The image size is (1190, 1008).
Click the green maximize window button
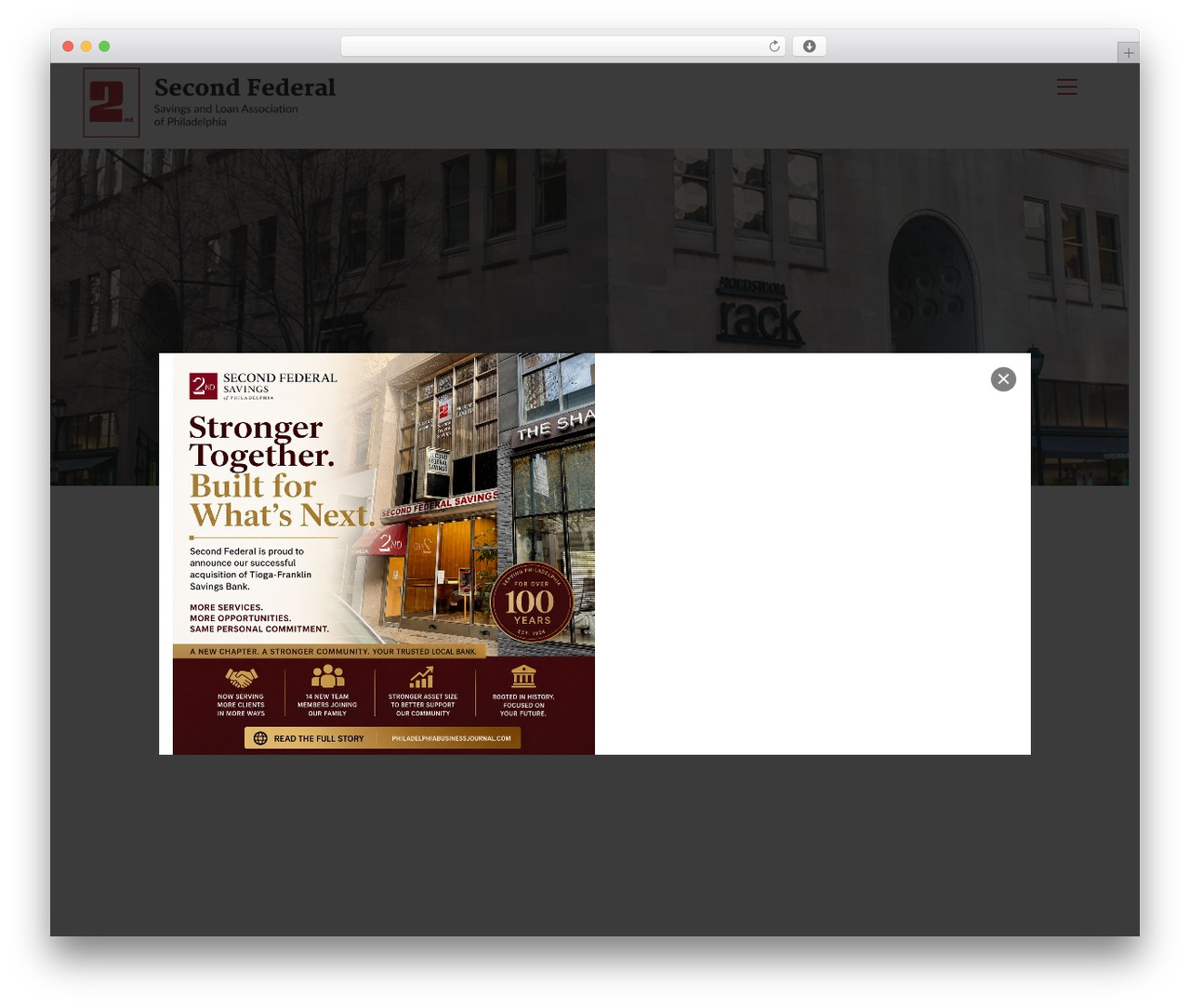[104, 46]
